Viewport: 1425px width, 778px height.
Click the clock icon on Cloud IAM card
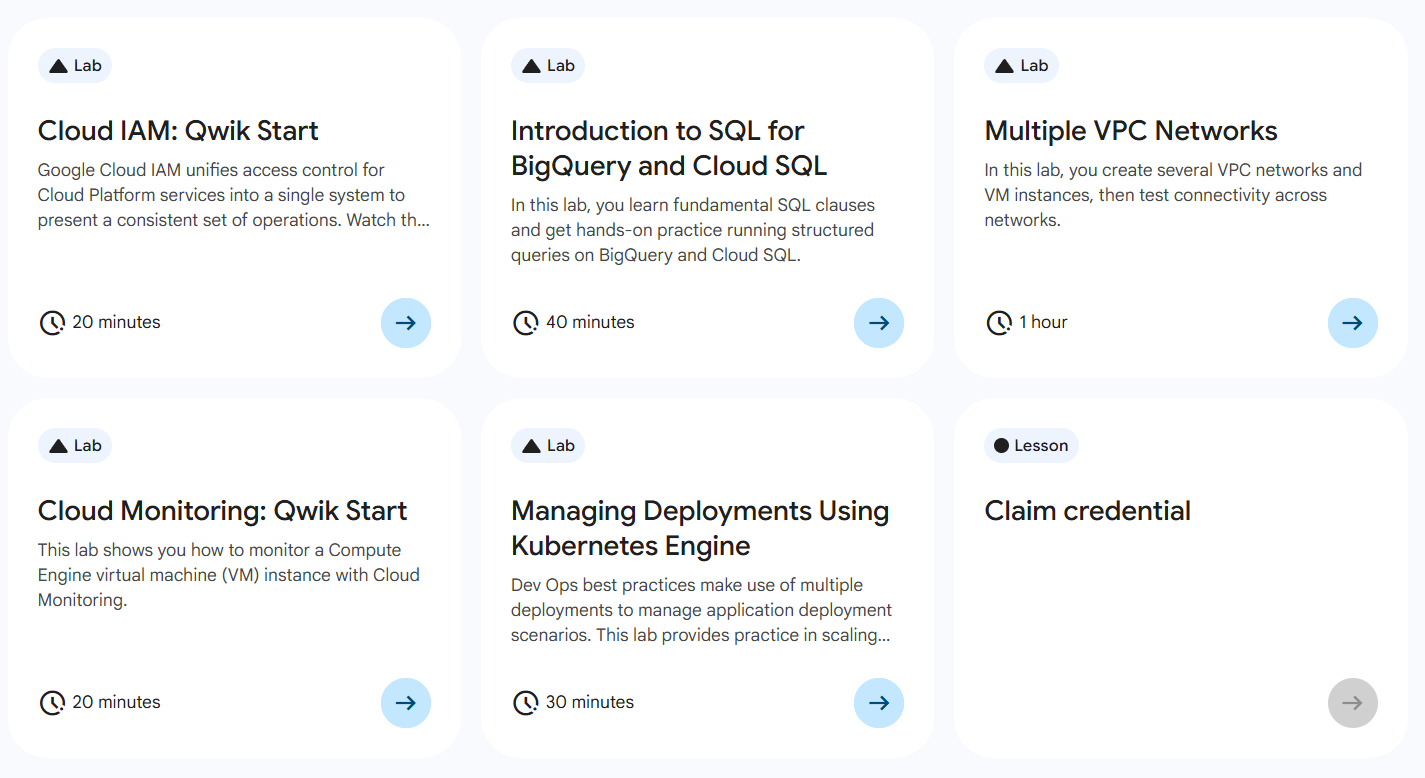pyautogui.click(x=52, y=323)
